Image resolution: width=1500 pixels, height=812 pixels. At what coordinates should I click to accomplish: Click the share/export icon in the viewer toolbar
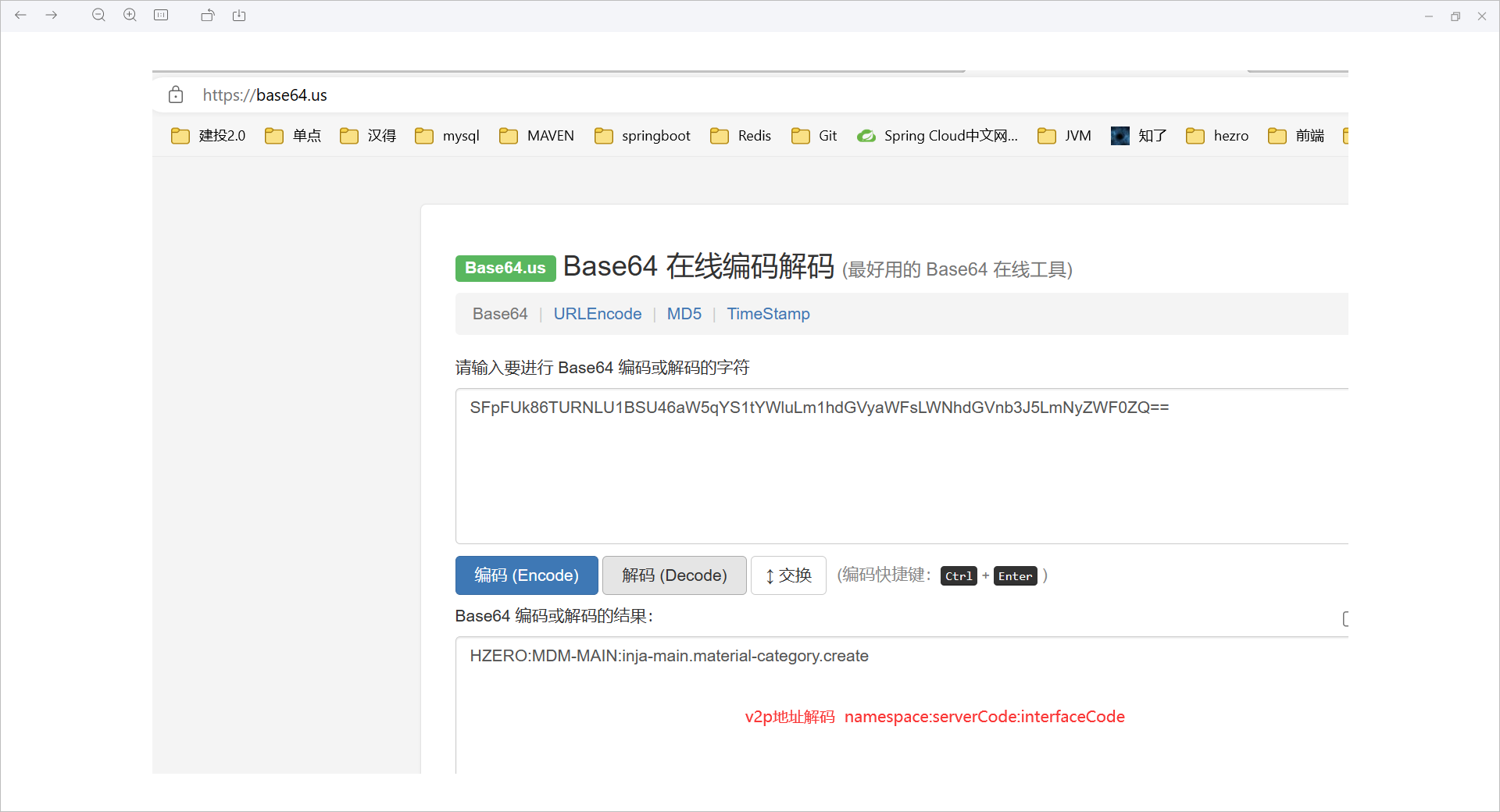click(x=239, y=15)
